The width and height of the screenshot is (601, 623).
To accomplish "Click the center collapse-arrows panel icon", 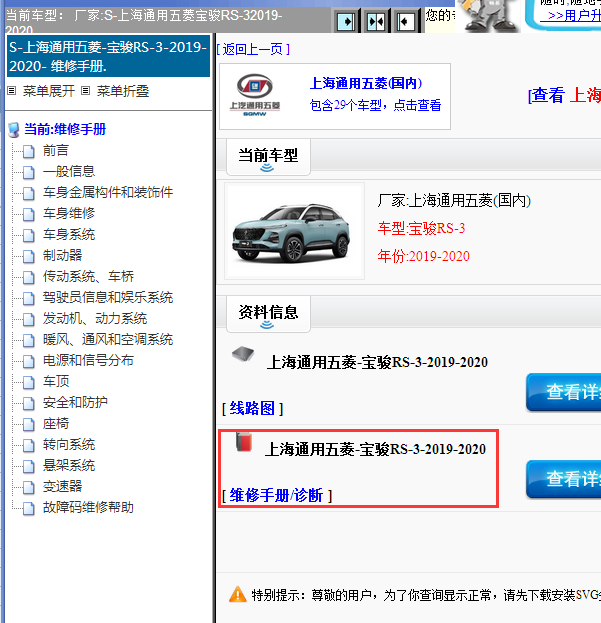I will [x=376, y=21].
